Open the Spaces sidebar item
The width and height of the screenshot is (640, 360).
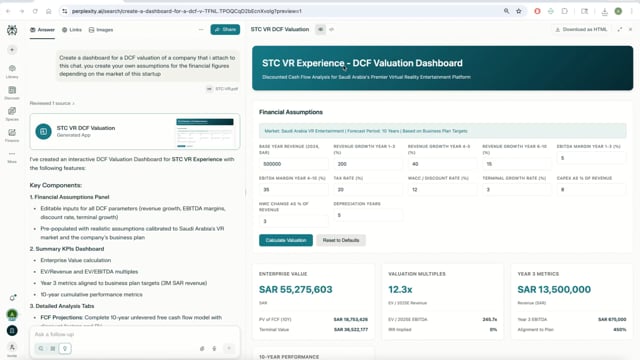click(x=12, y=114)
